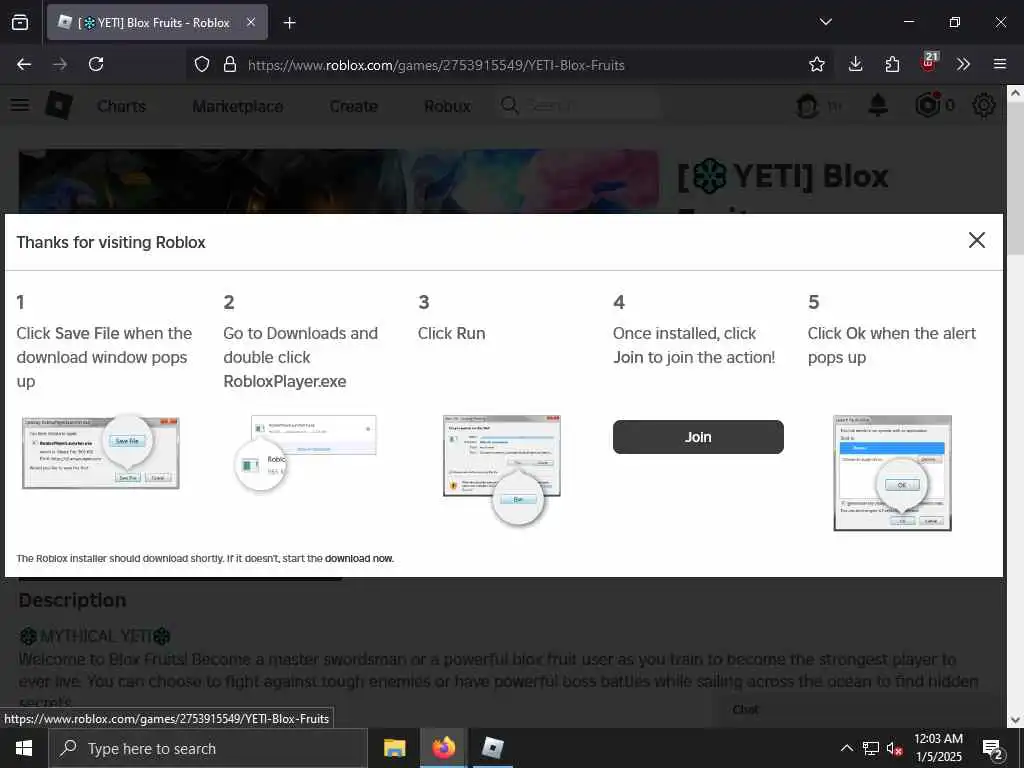This screenshot has height=768, width=1024.
Task: Open the Action Center notifications
Action: [993, 748]
